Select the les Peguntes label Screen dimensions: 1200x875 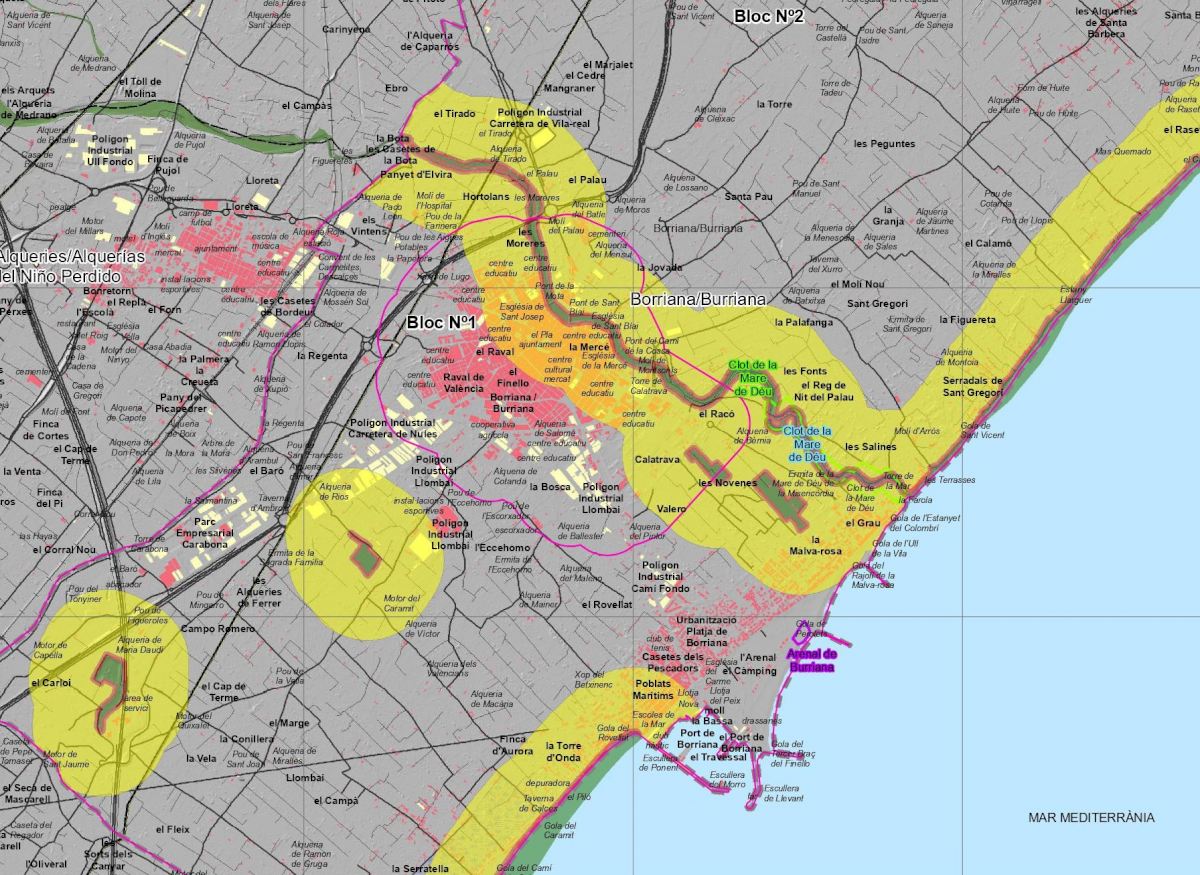(884, 144)
